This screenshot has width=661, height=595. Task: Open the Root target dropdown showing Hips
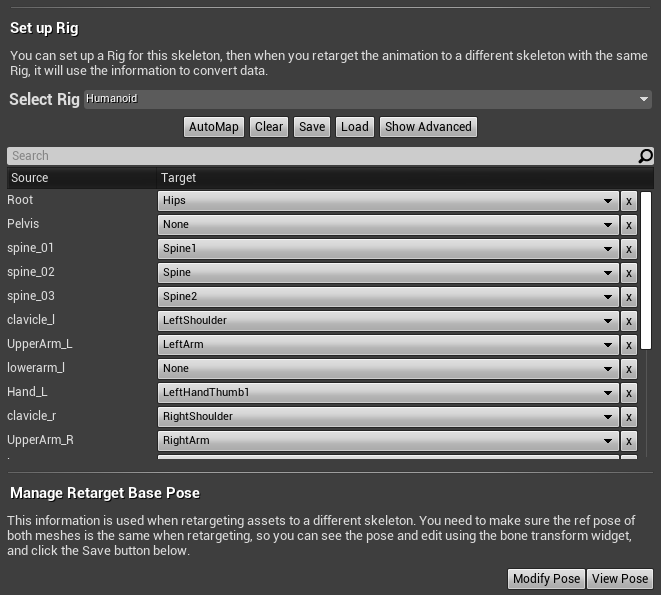388,201
